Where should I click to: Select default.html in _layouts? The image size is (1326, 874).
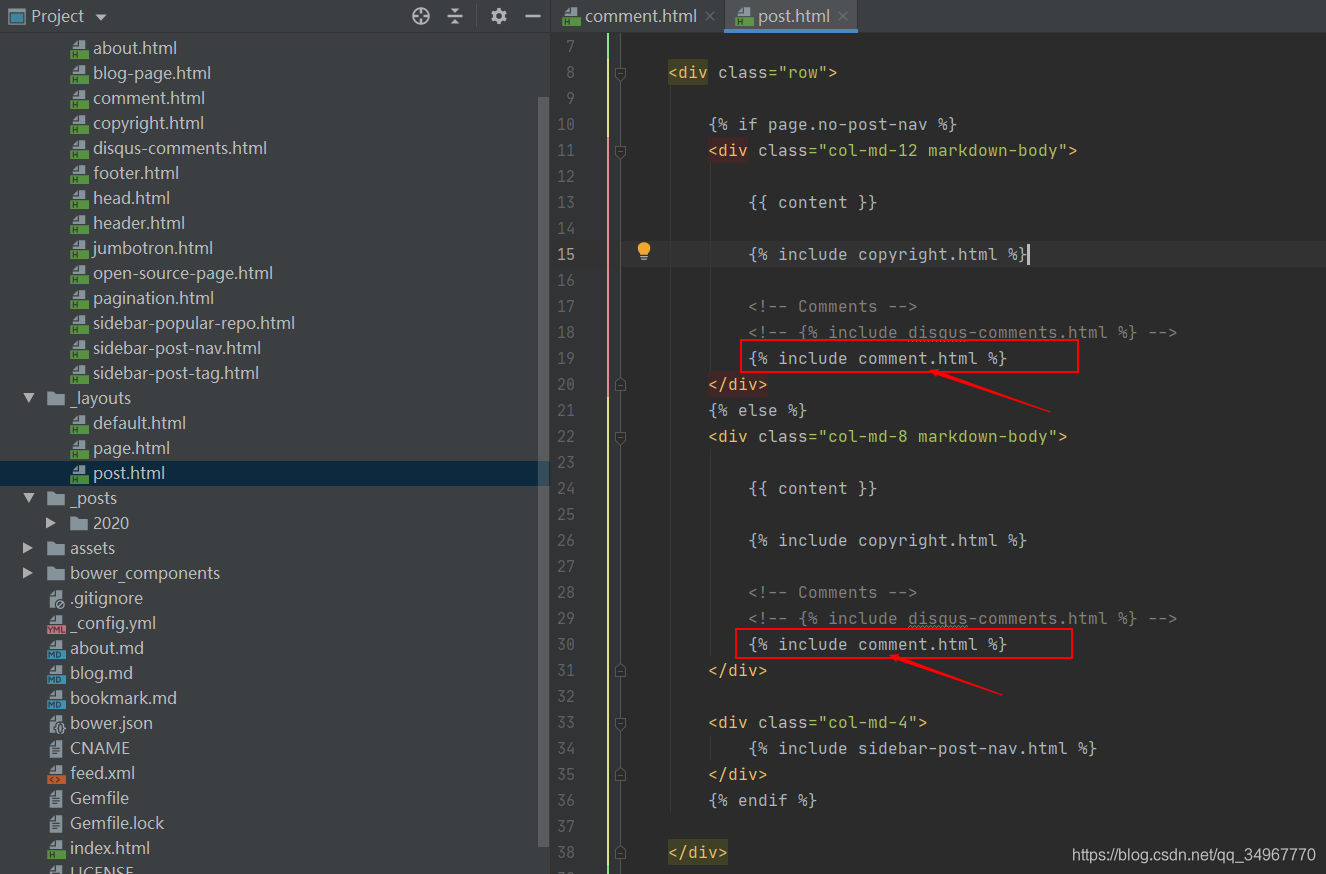tap(139, 423)
